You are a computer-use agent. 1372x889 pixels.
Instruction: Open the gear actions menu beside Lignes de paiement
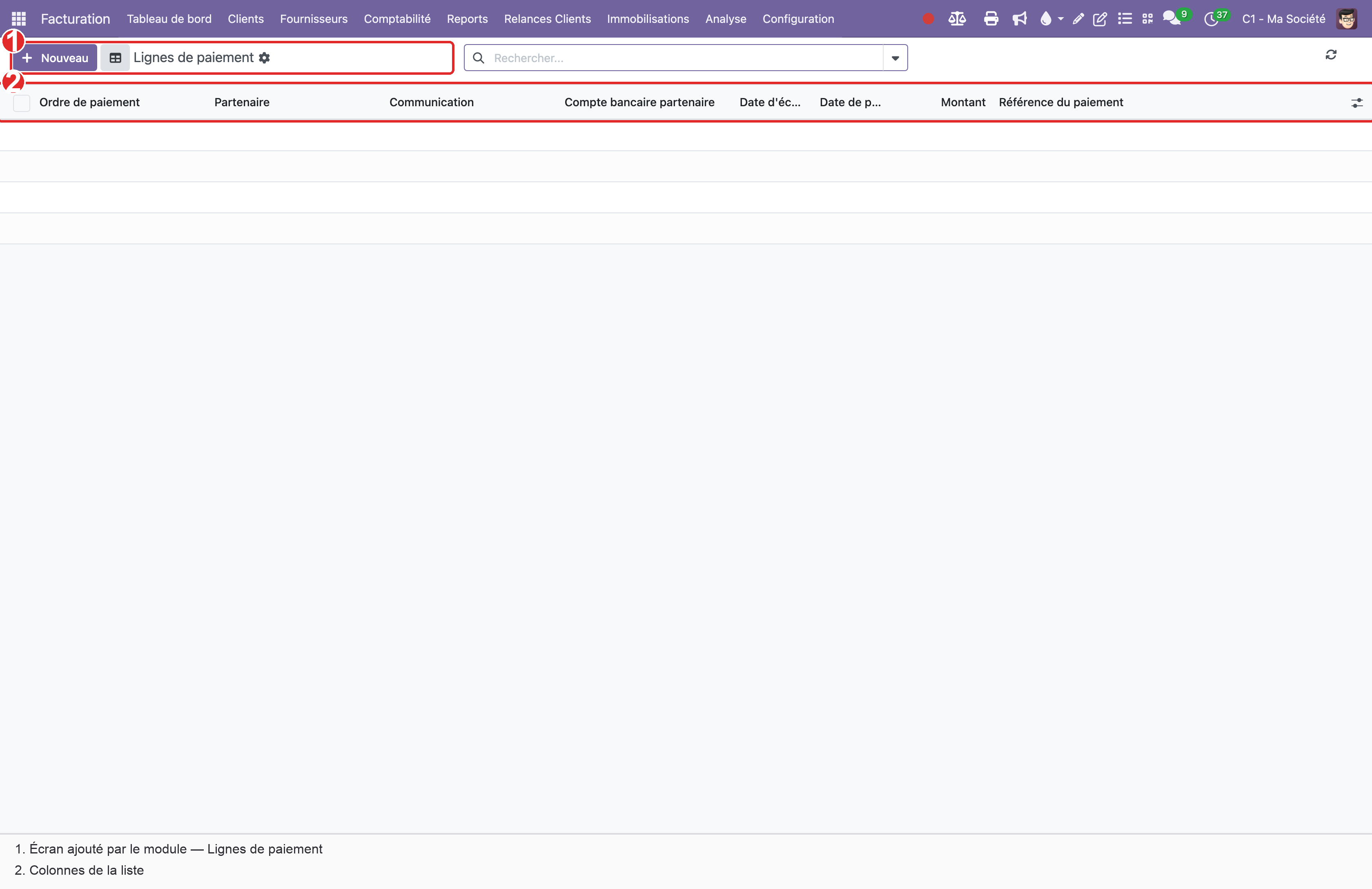point(265,58)
